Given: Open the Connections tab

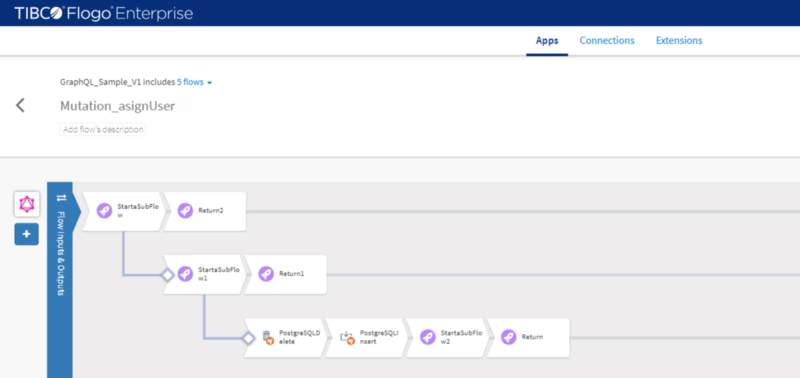Looking at the screenshot, I should click(607, 40).
